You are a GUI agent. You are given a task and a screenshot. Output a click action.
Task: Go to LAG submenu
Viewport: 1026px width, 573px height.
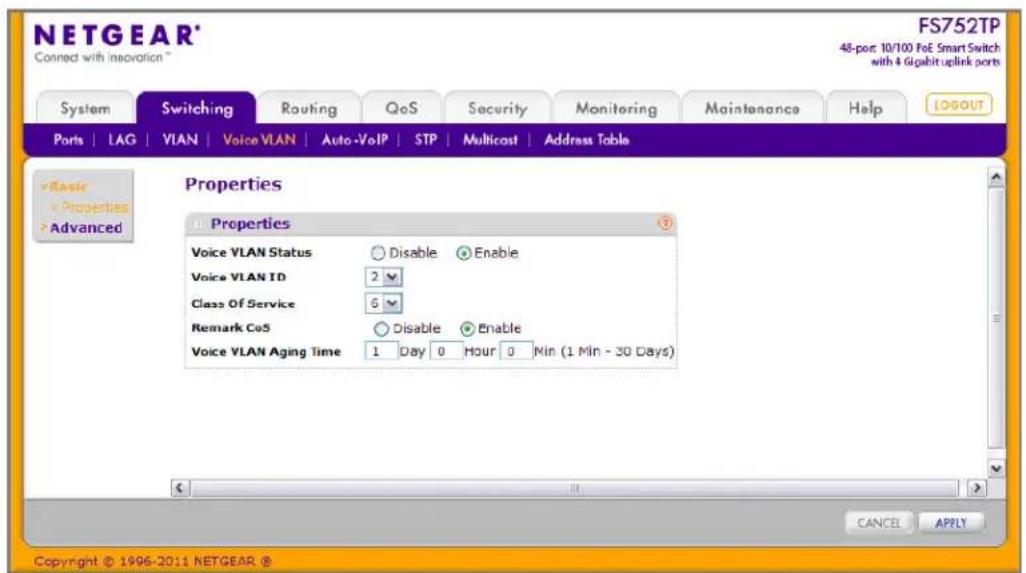pos(122,140)
